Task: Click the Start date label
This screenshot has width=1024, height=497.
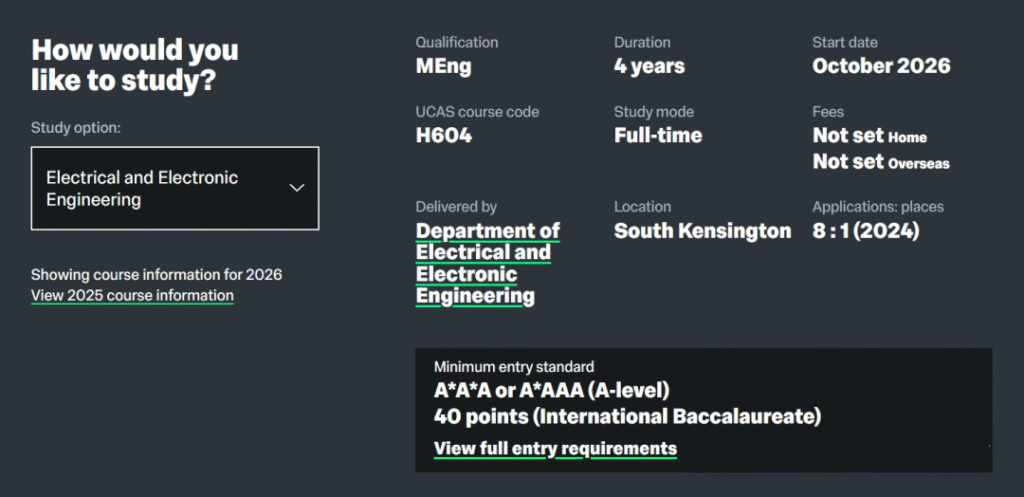Action: 844,42
